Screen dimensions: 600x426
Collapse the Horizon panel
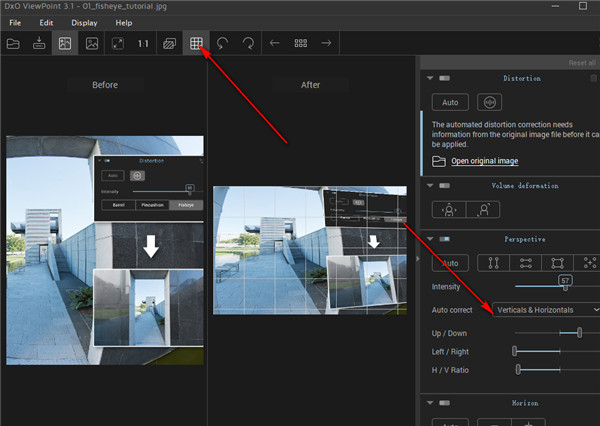click(x=430, y=402)
